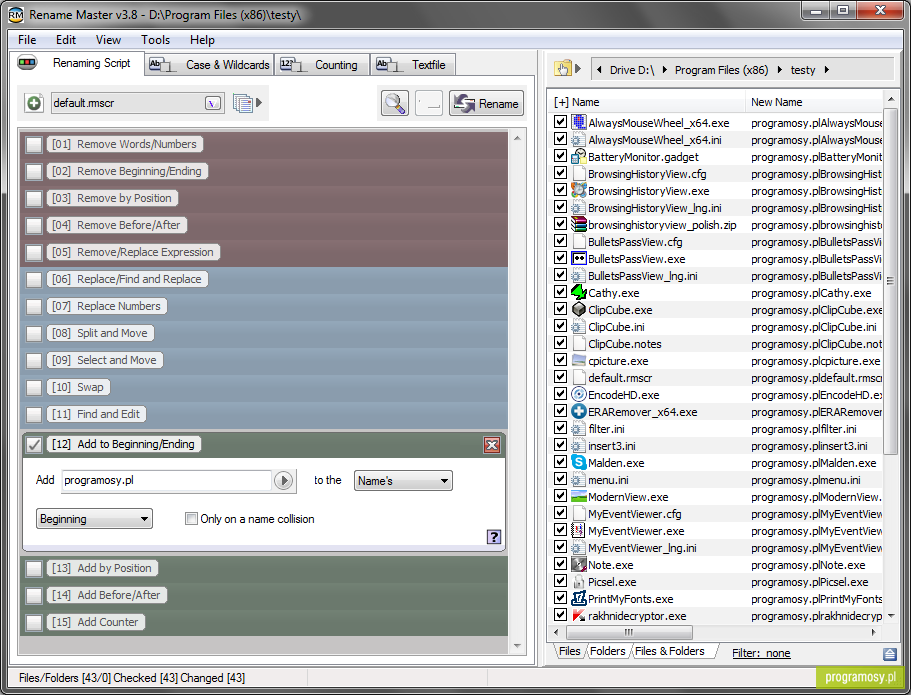Enable step 06 Replace/Find and Replace checkbox
The width and height of the screenshot is (911, 695).
(34, 280)
